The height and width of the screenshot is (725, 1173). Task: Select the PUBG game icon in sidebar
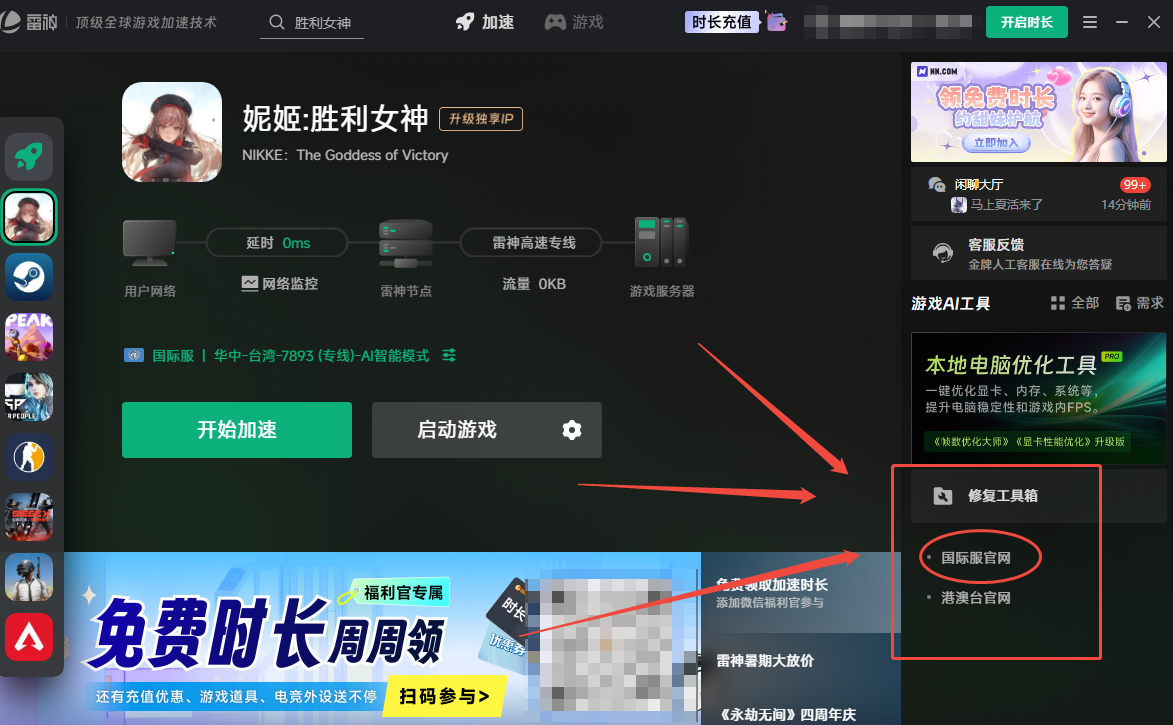(x=29, y=577)
